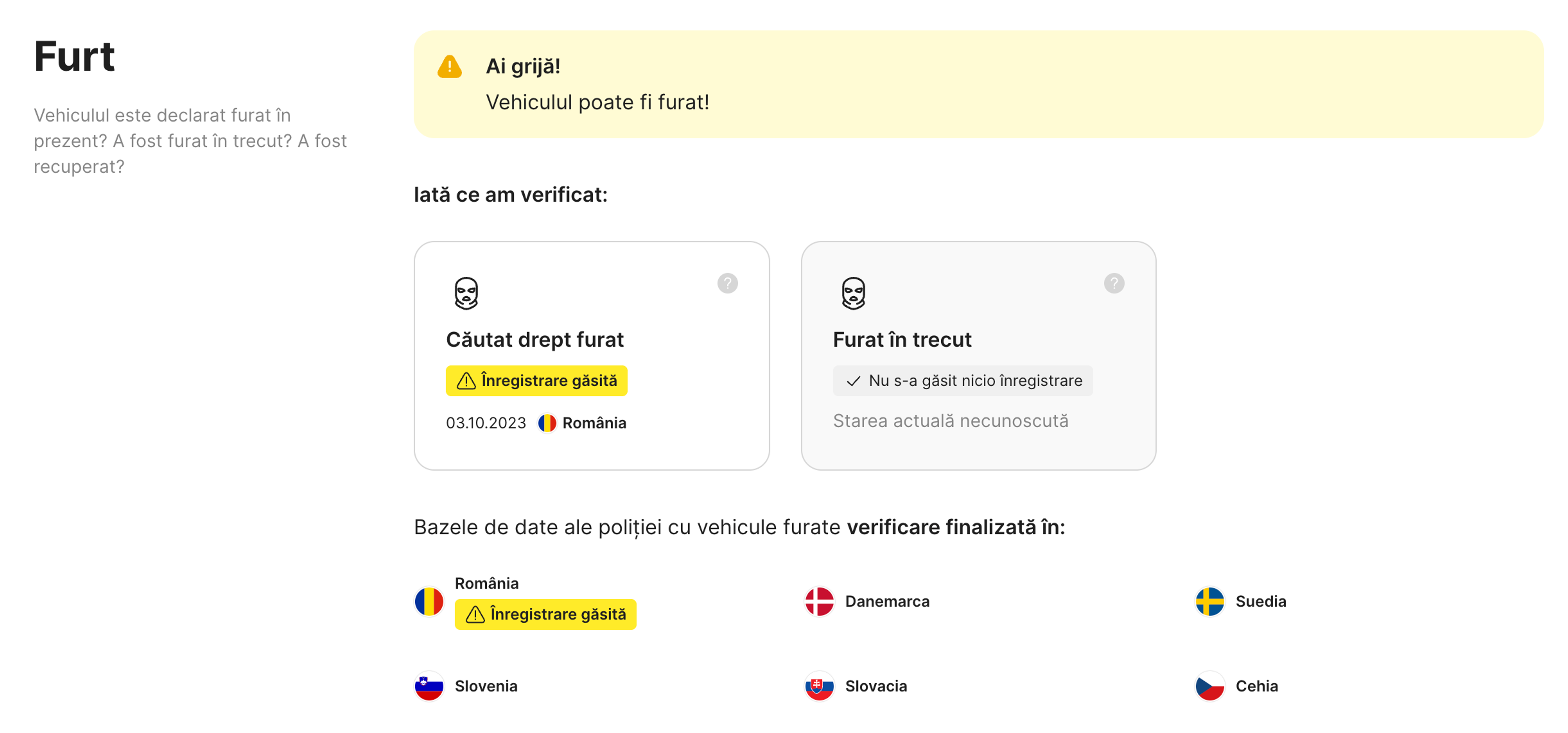The image size is (1568, 733).
Task: Open the help question mark on the Căutat drept furat card
Action: point(728,283)
